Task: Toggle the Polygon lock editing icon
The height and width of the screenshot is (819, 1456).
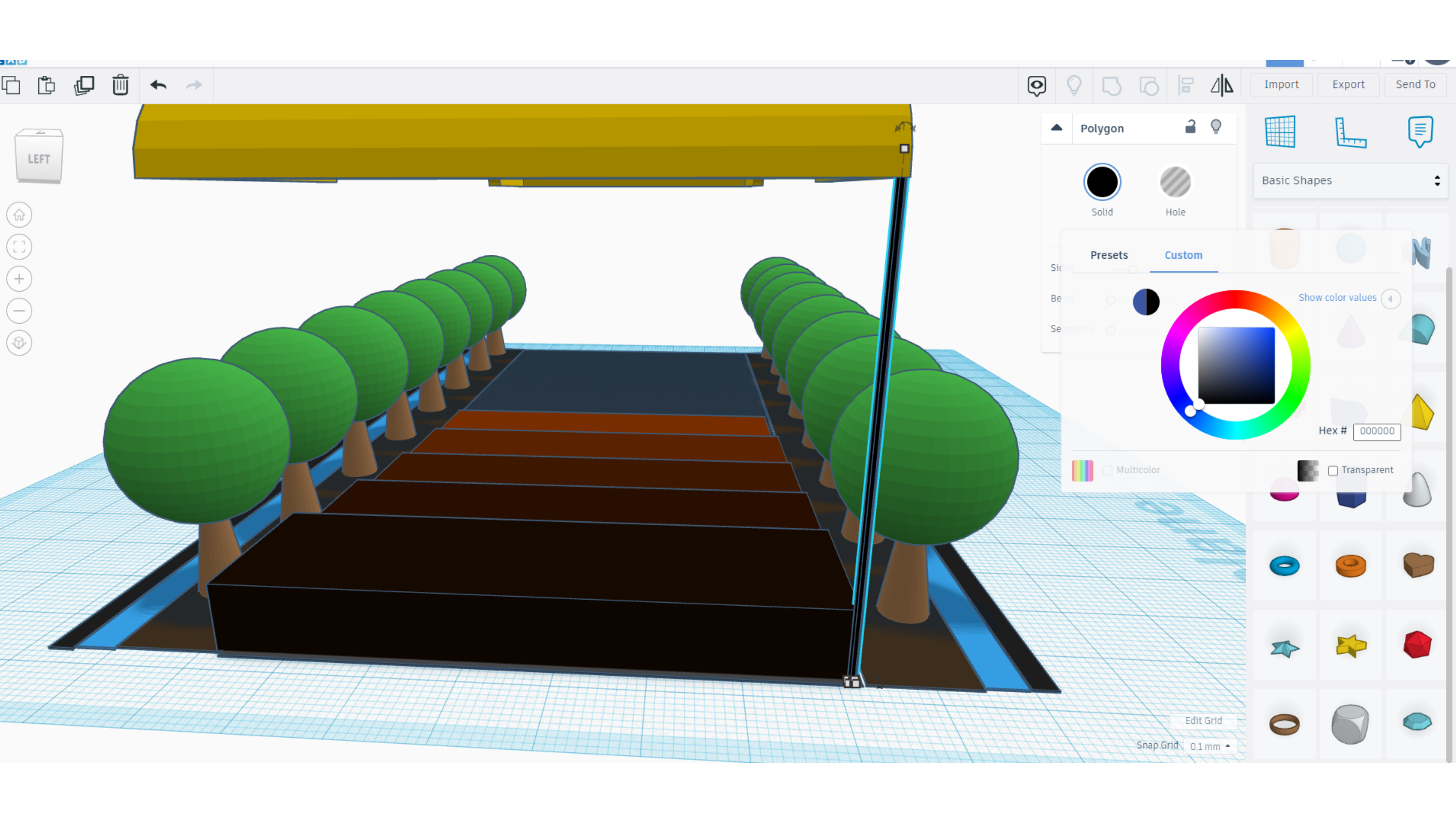Action: coord(1190,127)
